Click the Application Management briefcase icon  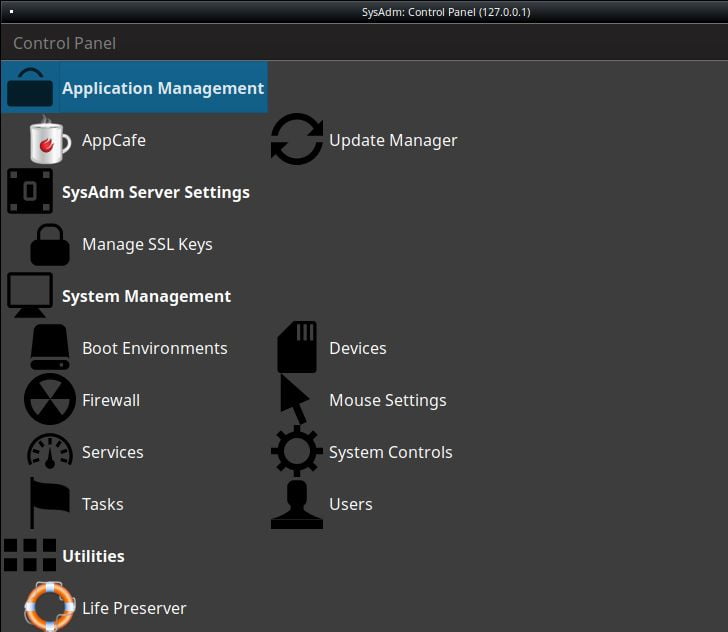tap(30, 87)
